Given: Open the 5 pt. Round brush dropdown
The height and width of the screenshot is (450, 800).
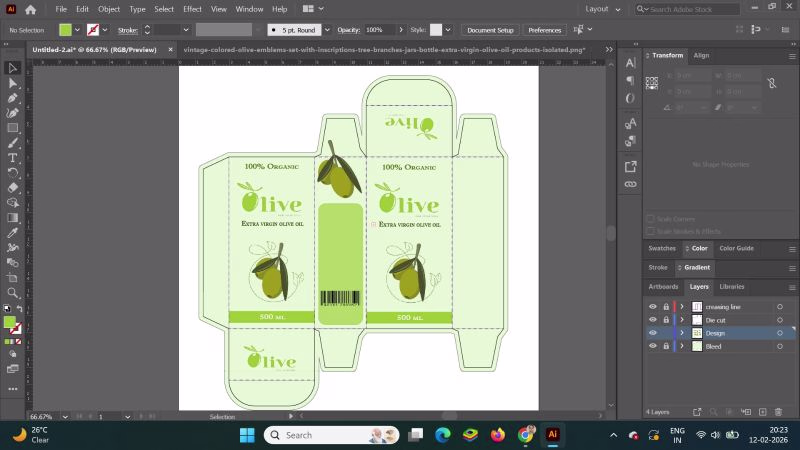Looking at the screenshot, I should tap(327, 30).
